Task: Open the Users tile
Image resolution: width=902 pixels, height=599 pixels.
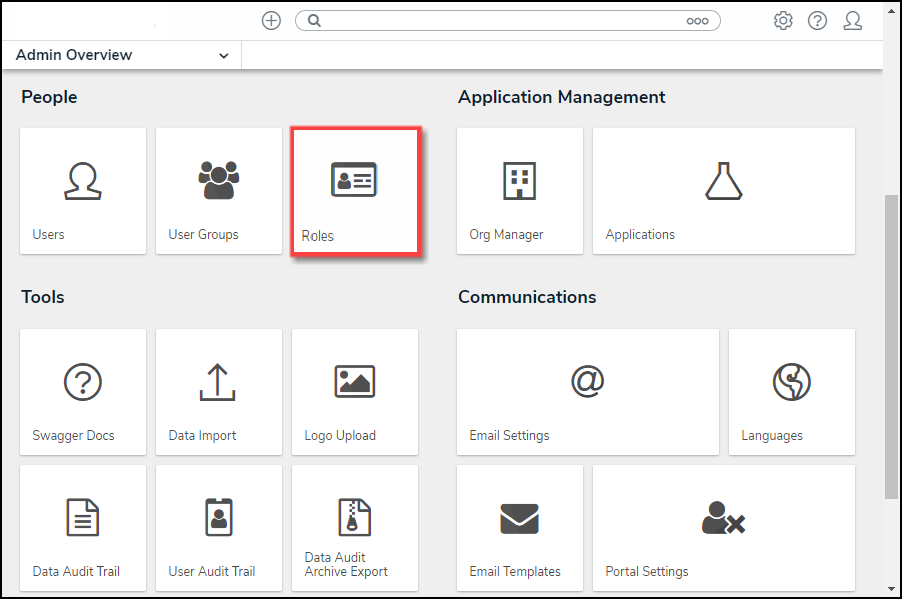Action: (x=83, y=190)
